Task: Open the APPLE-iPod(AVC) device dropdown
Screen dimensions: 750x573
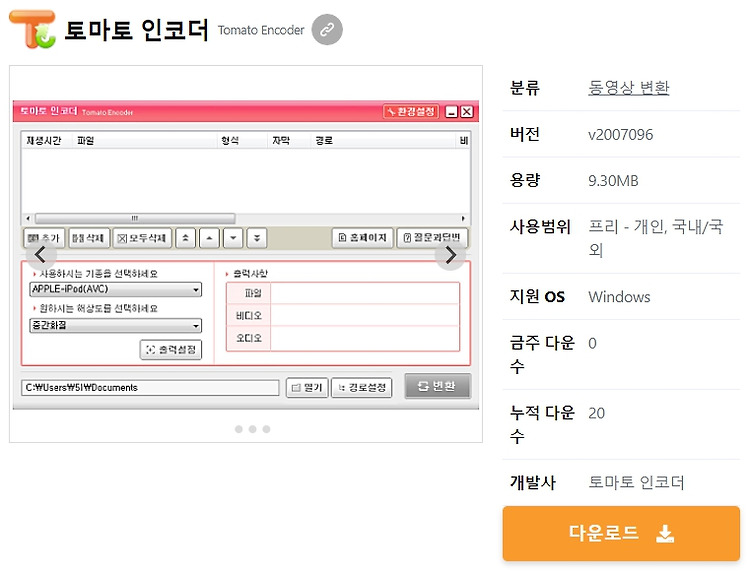Action: 116,289
